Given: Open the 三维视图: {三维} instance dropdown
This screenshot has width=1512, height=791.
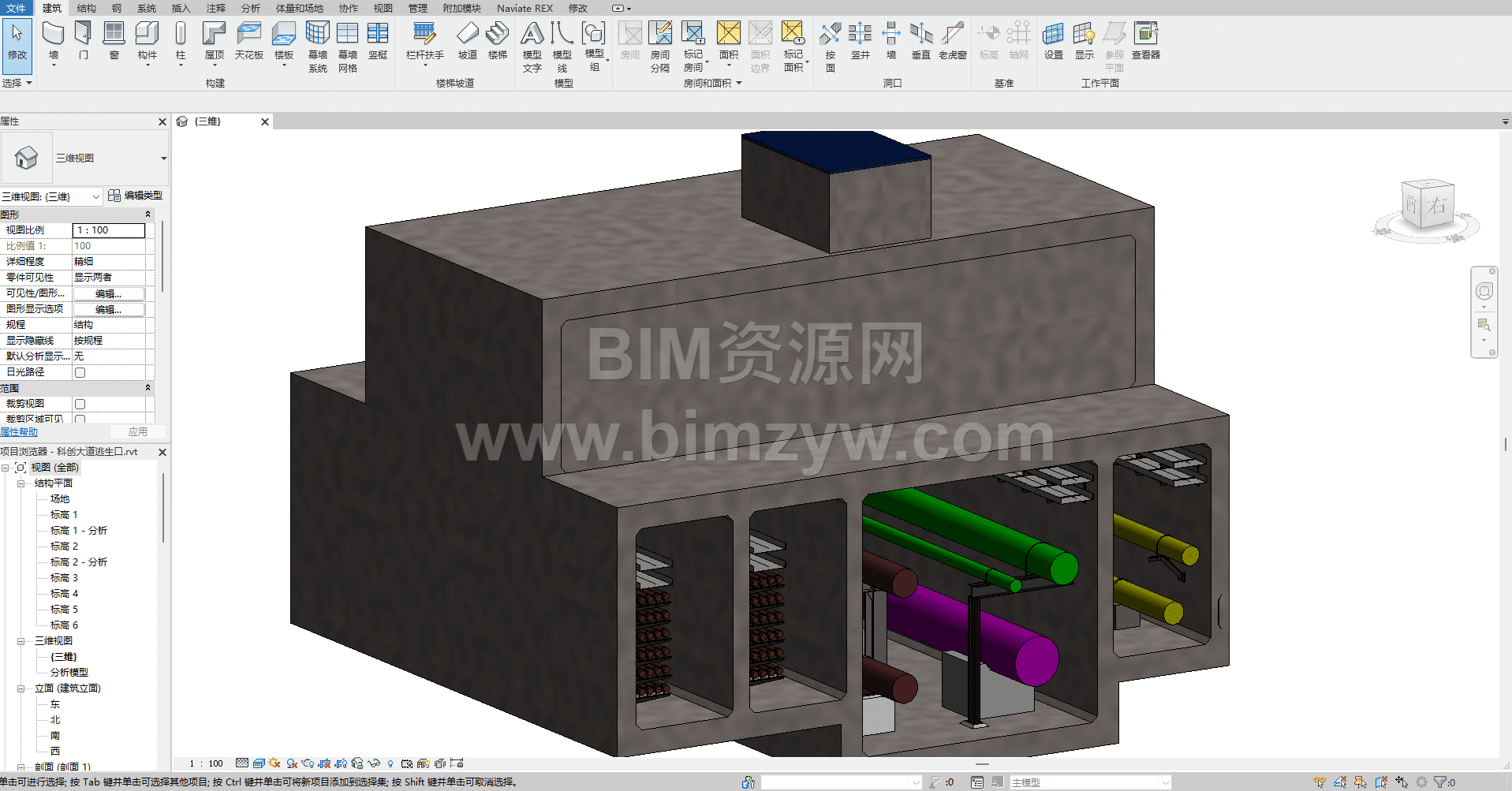Looking at the screenshot, I should (x=96, y=196).
